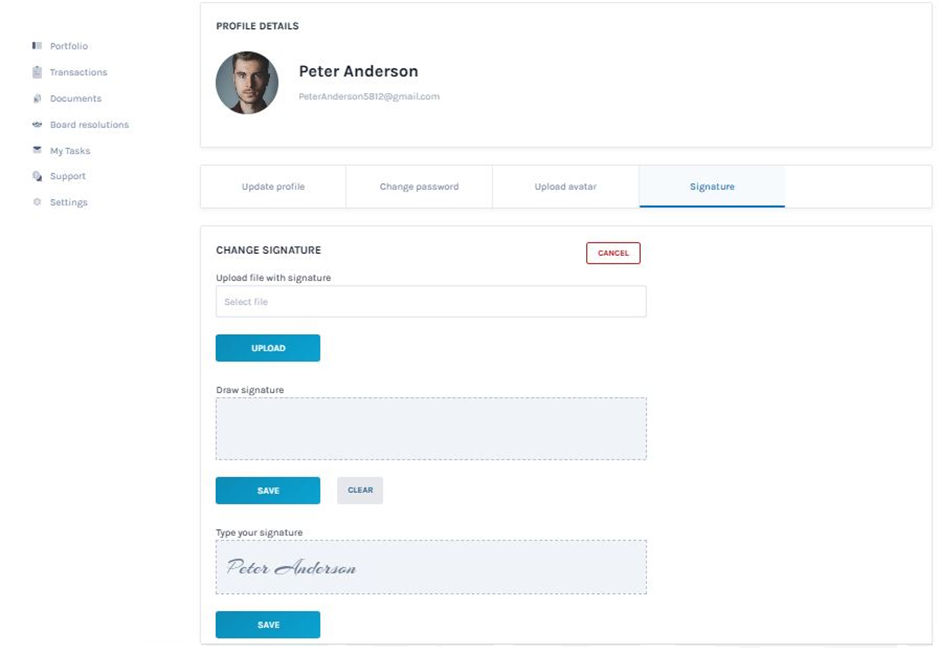Open the Change password tab
Screen dimensions: 939x652
[419, 187]
